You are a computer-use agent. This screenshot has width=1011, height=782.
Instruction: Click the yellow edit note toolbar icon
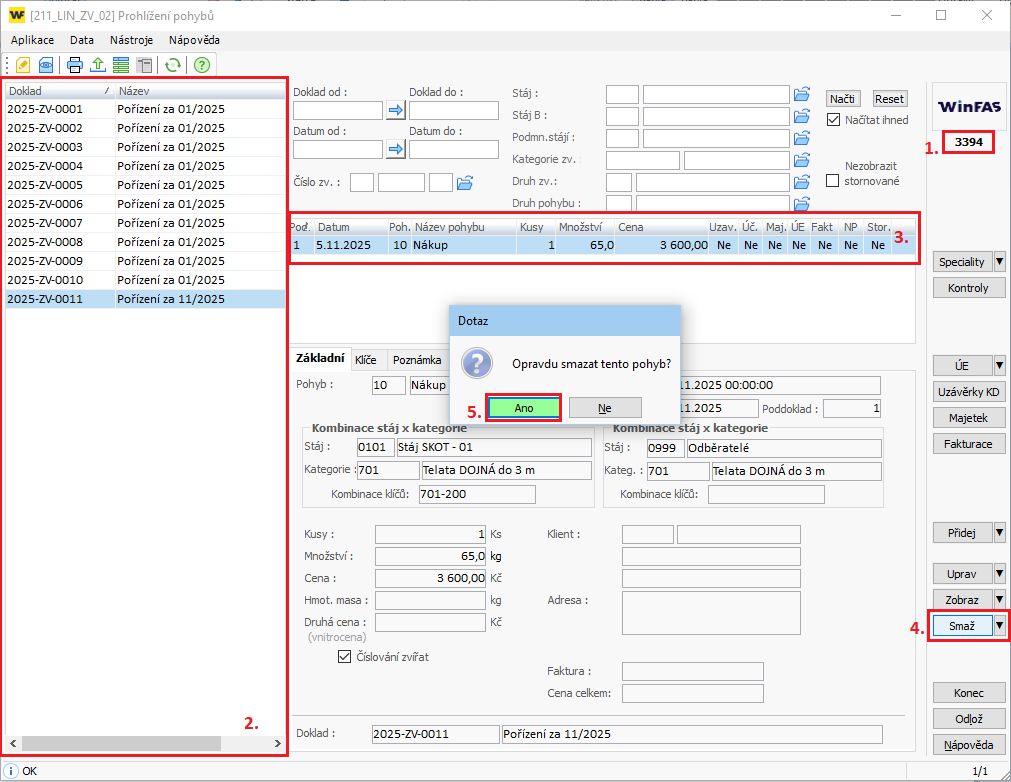[x=23, y=65]
